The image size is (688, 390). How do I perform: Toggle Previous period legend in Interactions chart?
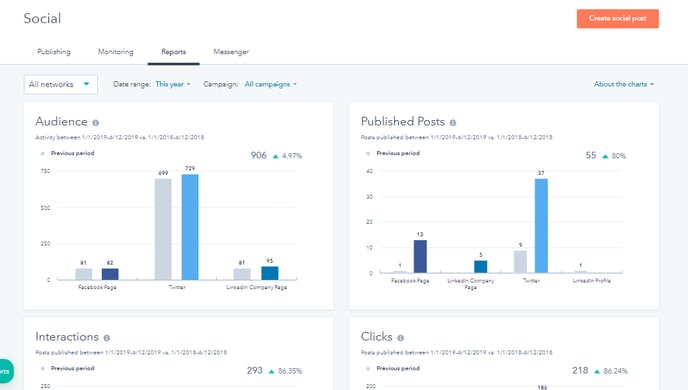[x=68, y=368]
